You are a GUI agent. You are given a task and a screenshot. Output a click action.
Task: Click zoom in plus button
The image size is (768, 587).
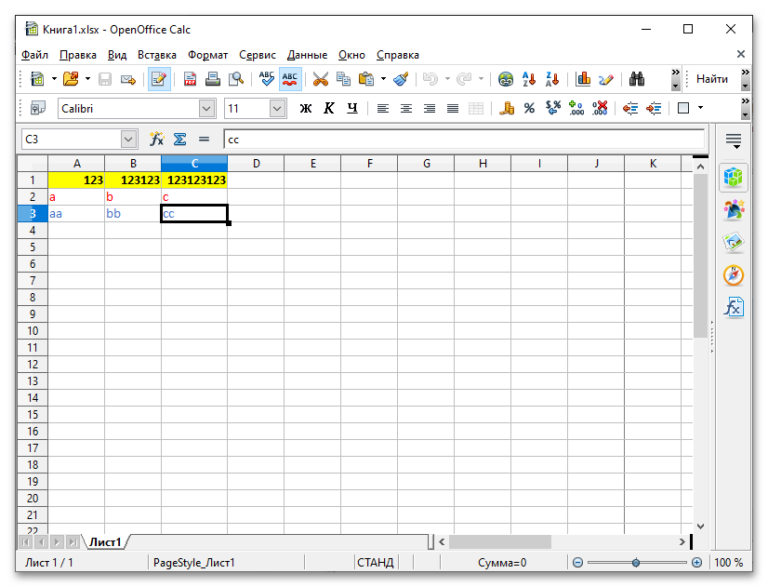[697, 563]
